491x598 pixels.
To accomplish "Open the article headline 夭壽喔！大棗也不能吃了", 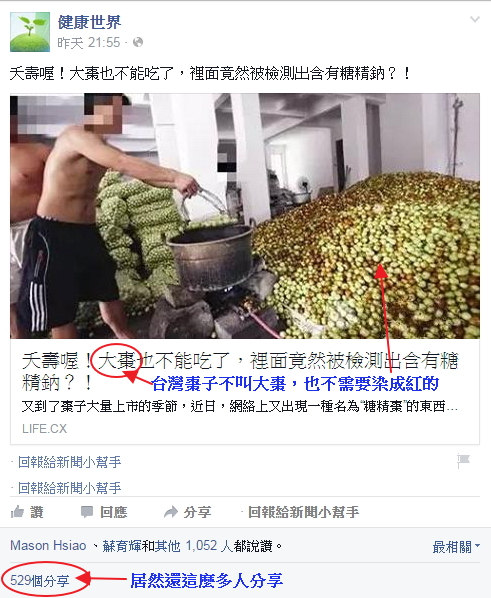I will tap(240, 371).
